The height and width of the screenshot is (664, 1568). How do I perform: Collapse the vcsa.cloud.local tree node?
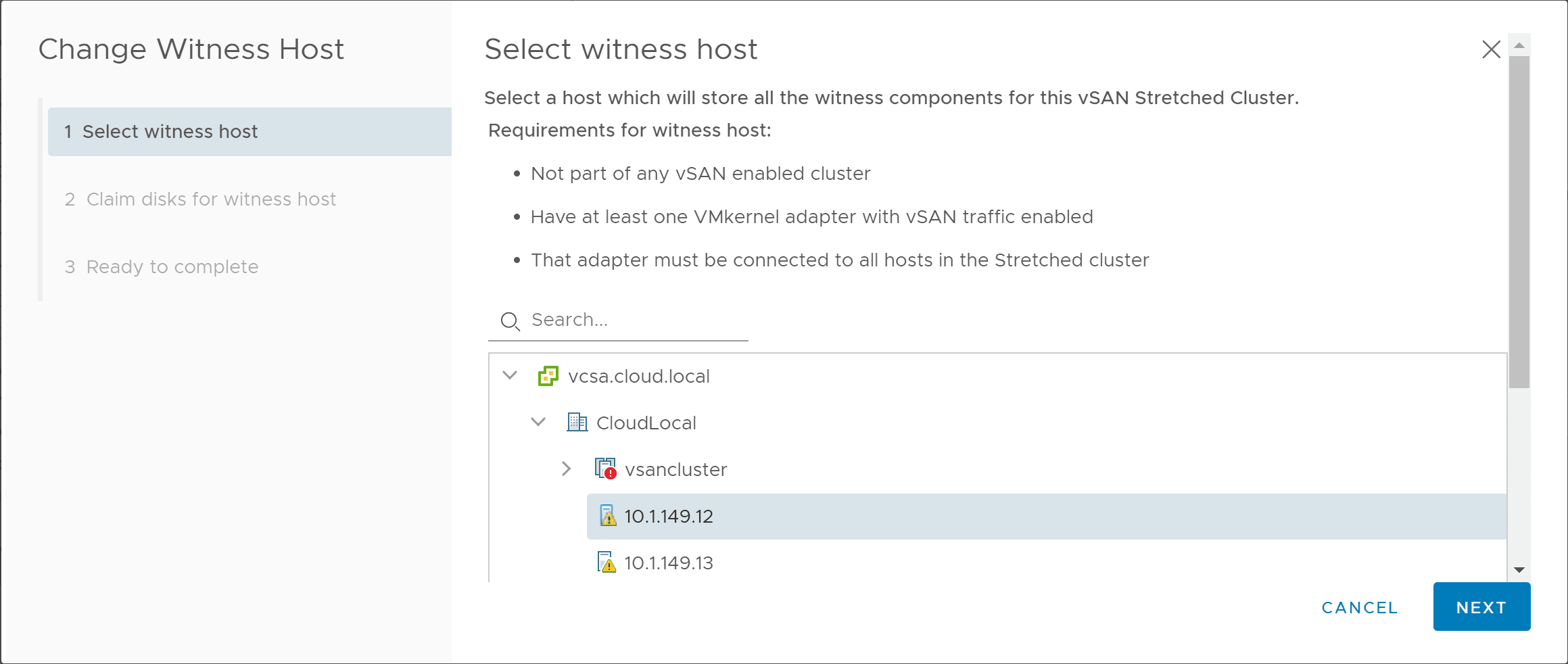tap(510, 375)
